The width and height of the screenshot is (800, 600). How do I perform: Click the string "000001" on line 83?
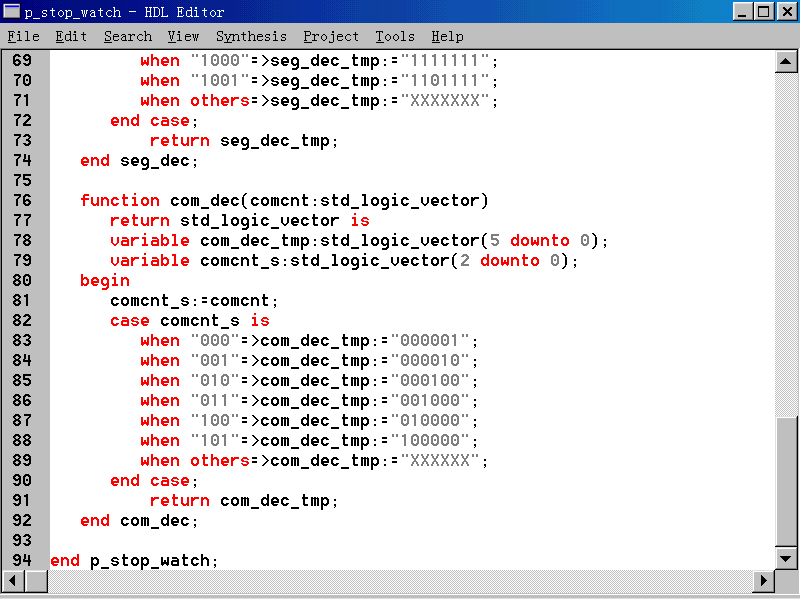click(x=430, y=340)
